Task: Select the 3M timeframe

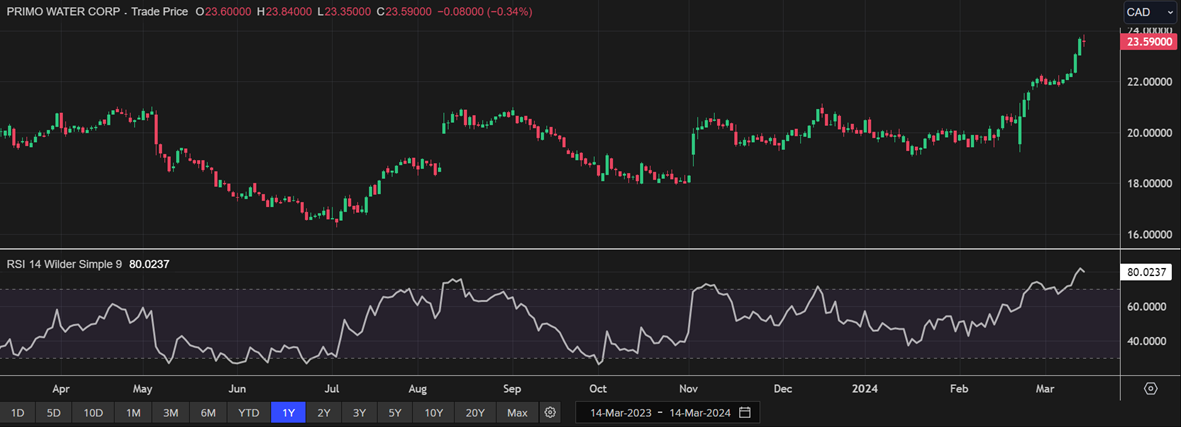Action: tap(170, 413)
